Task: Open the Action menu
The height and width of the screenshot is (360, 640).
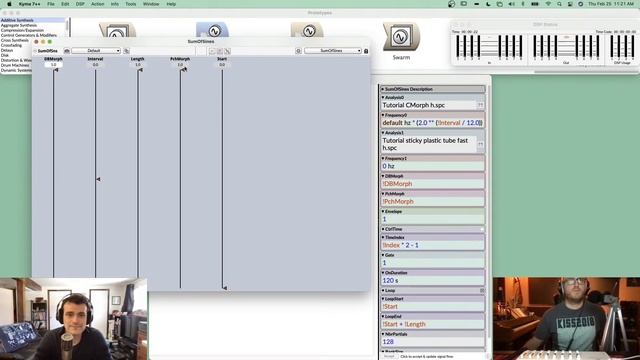Action: point(98,4)
